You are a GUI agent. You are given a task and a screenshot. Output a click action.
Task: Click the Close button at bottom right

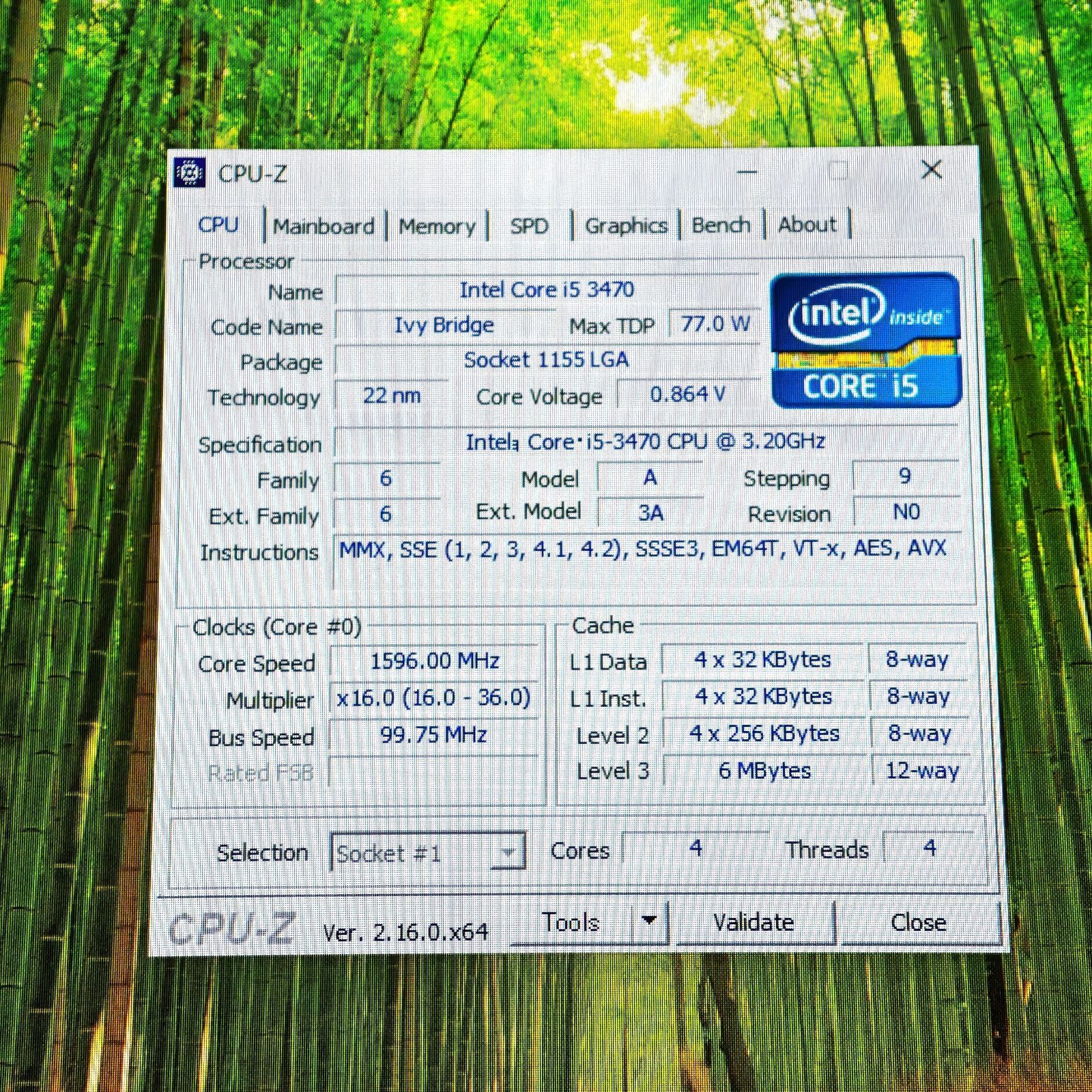pos(918,922)
